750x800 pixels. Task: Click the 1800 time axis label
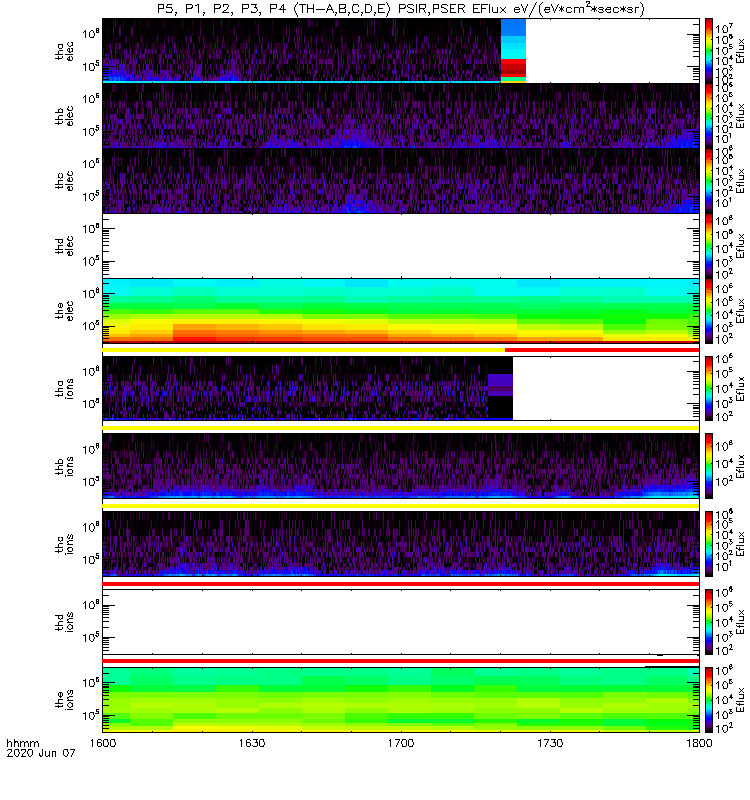click(699, 743)
